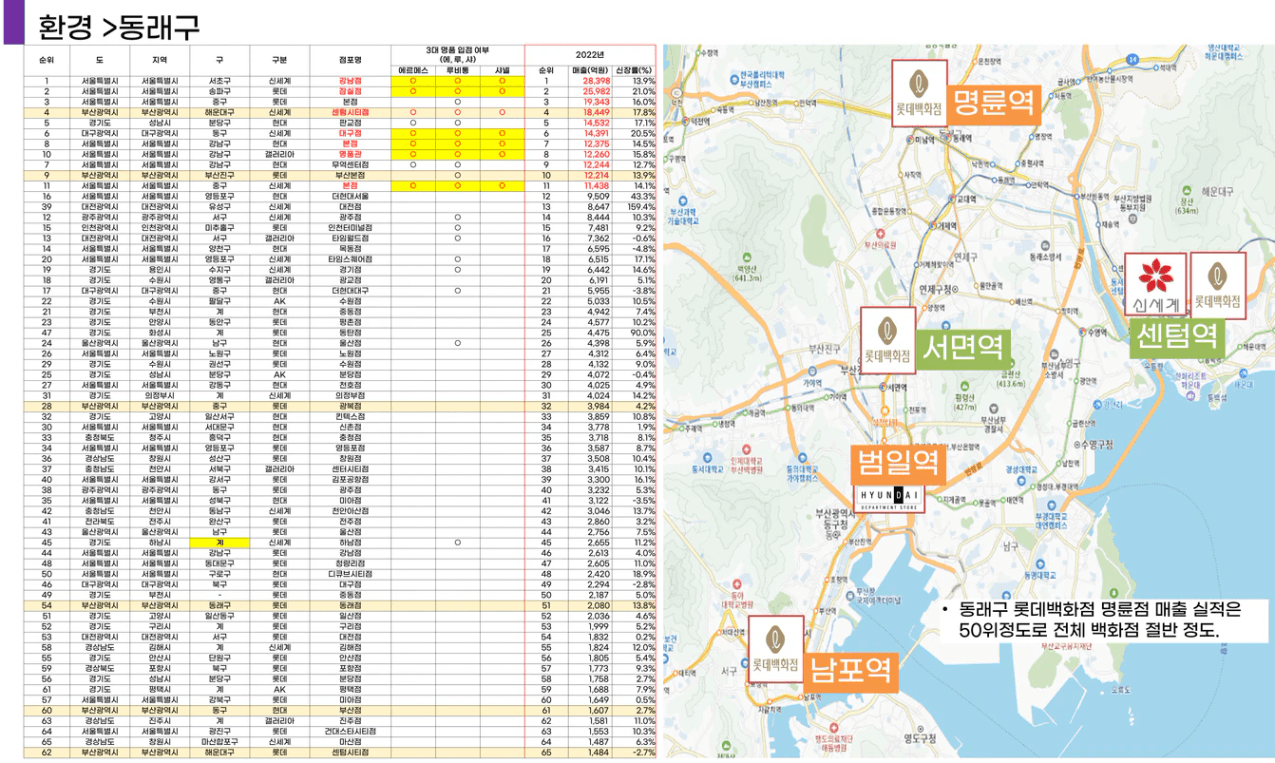1275x763 pixels.
Task: Click the 더현대서울 store cell
Action: point(350,196)
